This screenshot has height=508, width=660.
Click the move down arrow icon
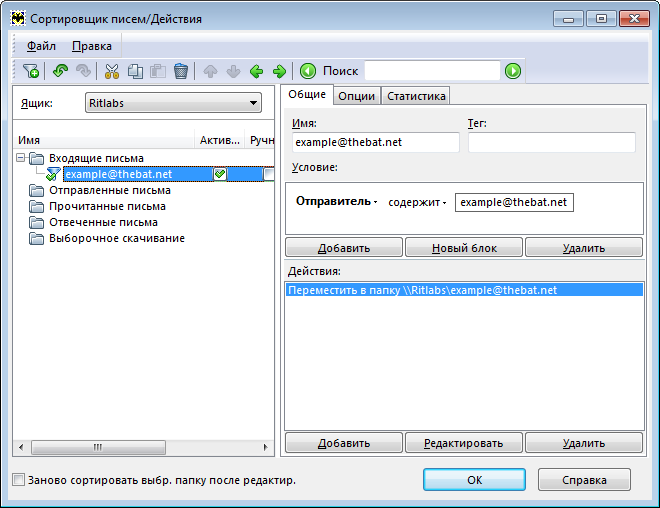pyautogui.click(x=233, y=71)
